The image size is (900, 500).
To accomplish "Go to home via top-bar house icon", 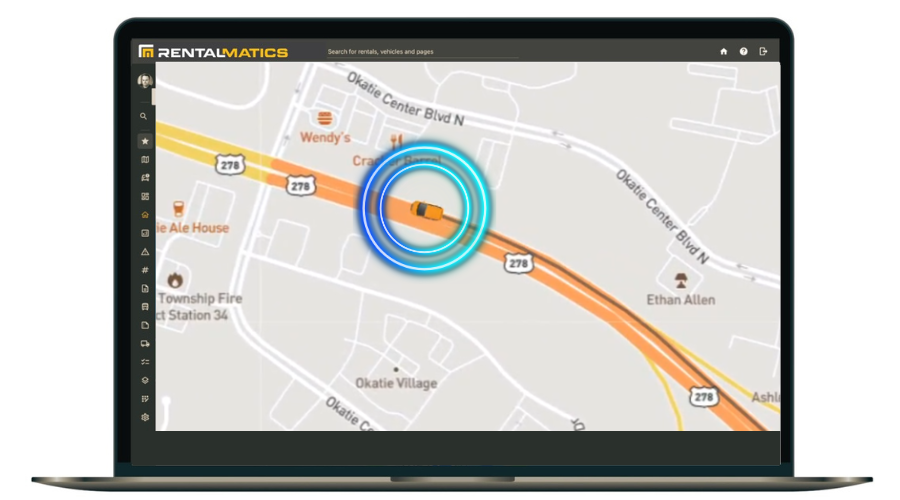I will point(724,51).
